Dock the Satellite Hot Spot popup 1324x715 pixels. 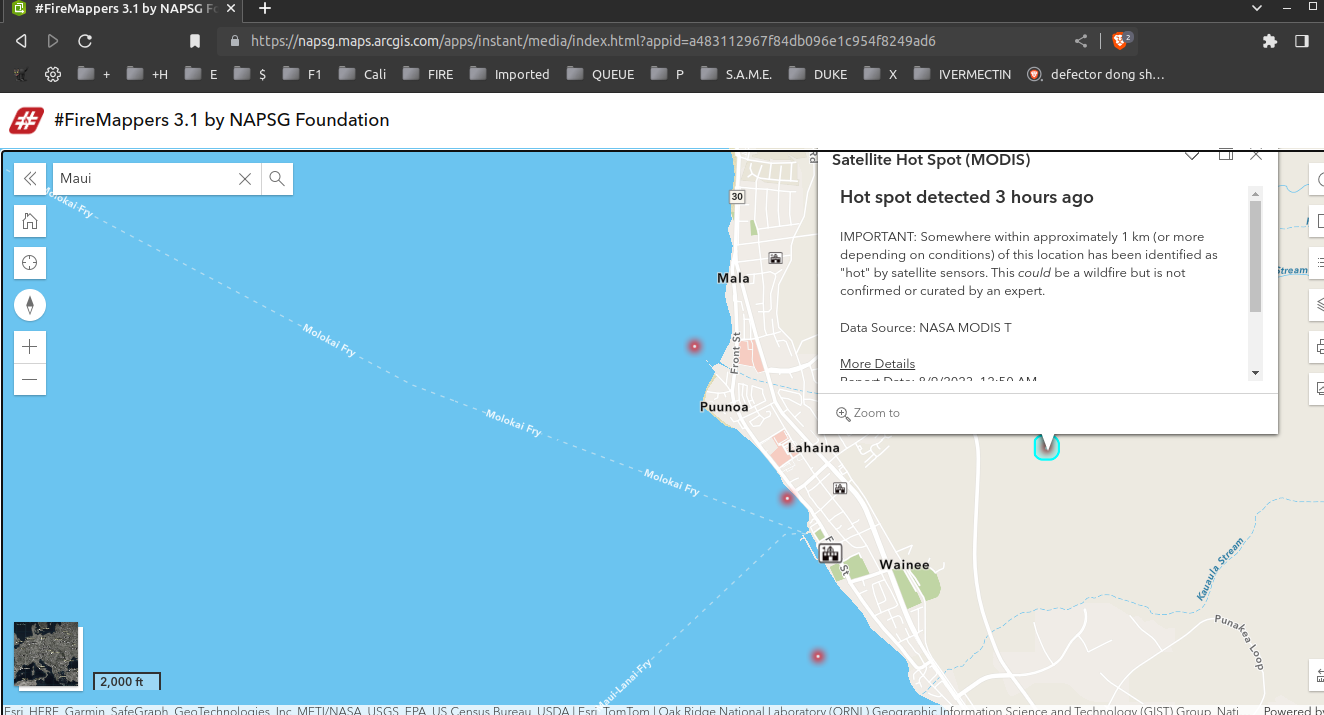[1225, 155]
